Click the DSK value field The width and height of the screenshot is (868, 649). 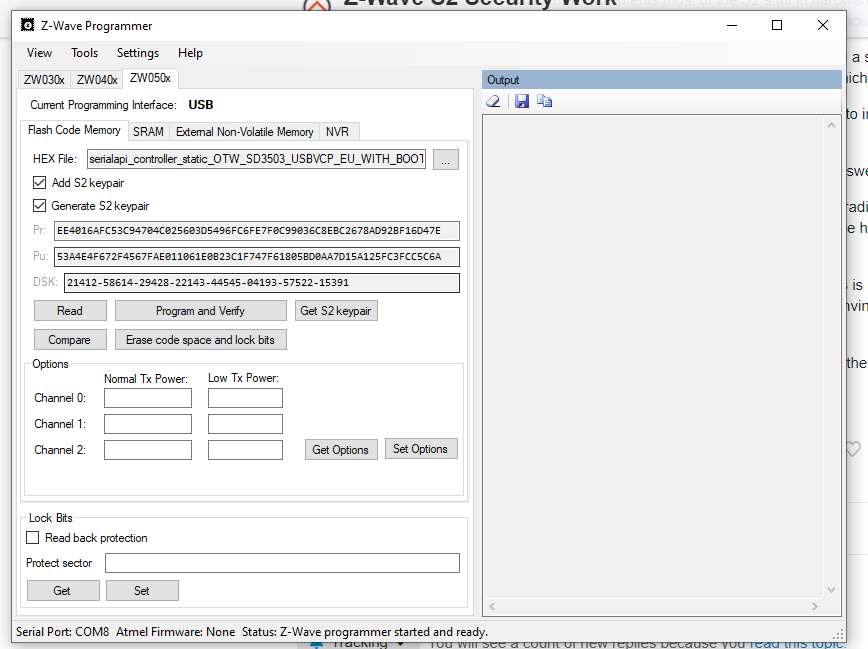point(262,282)
